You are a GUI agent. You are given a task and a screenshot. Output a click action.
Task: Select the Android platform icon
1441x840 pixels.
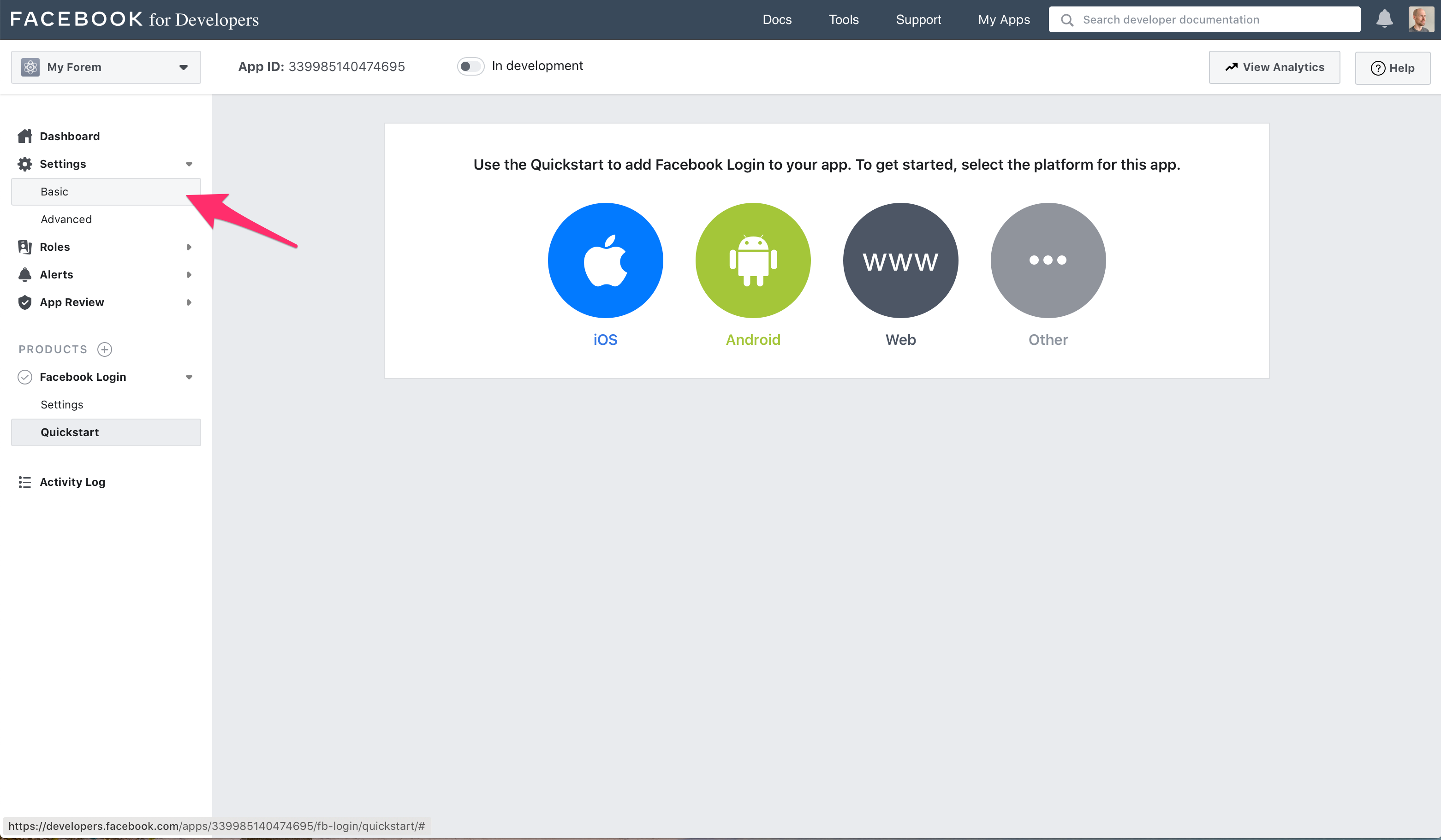tap(752, 260)
